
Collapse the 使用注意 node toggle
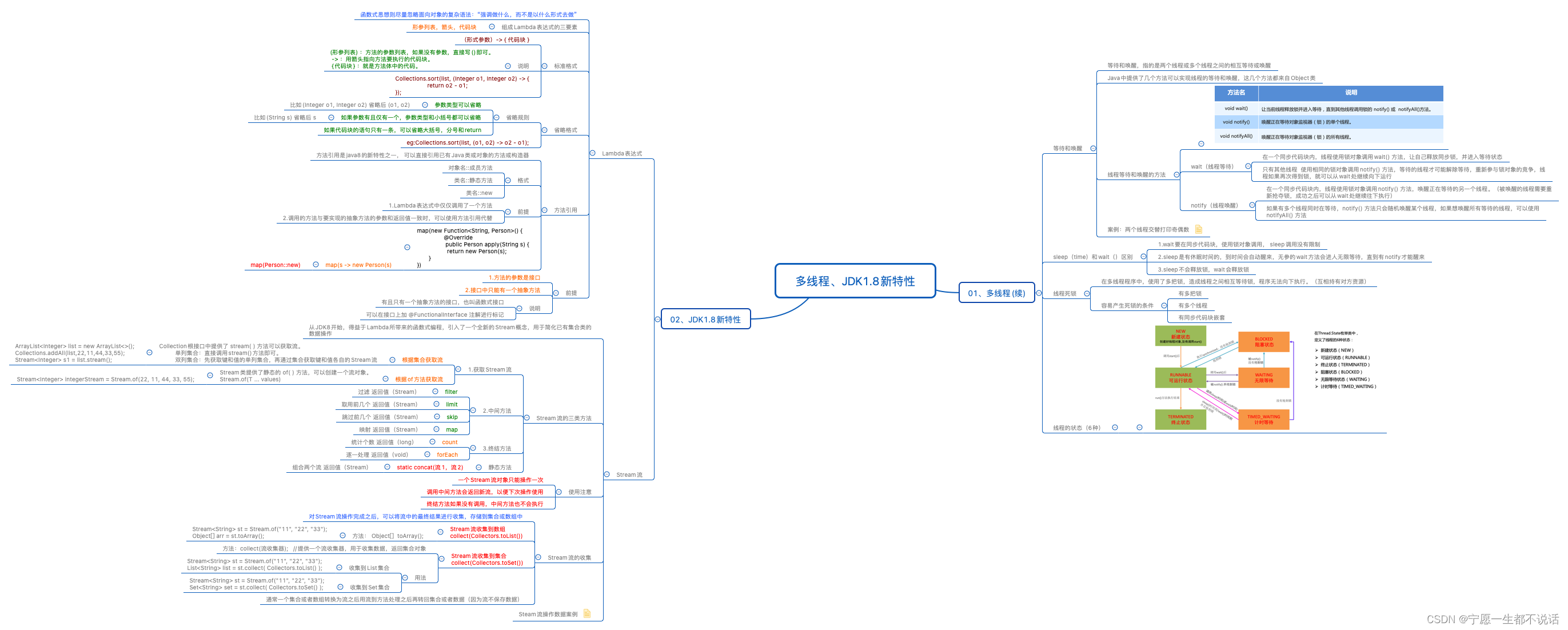pos(559,492)
